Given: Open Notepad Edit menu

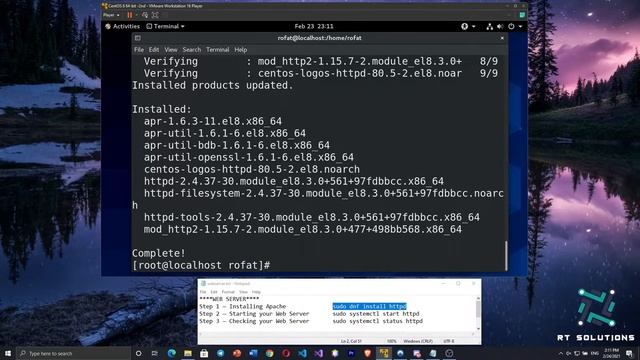Looking at the screenshot, I should pos(214,292).
